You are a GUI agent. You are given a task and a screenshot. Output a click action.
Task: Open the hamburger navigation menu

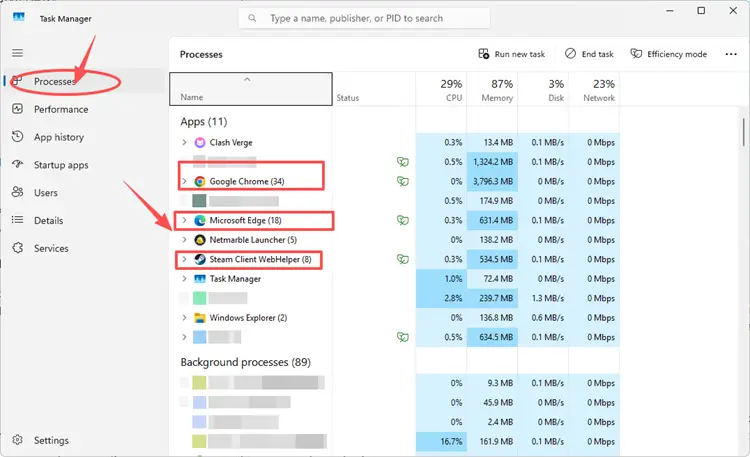(x=18, y=53)
